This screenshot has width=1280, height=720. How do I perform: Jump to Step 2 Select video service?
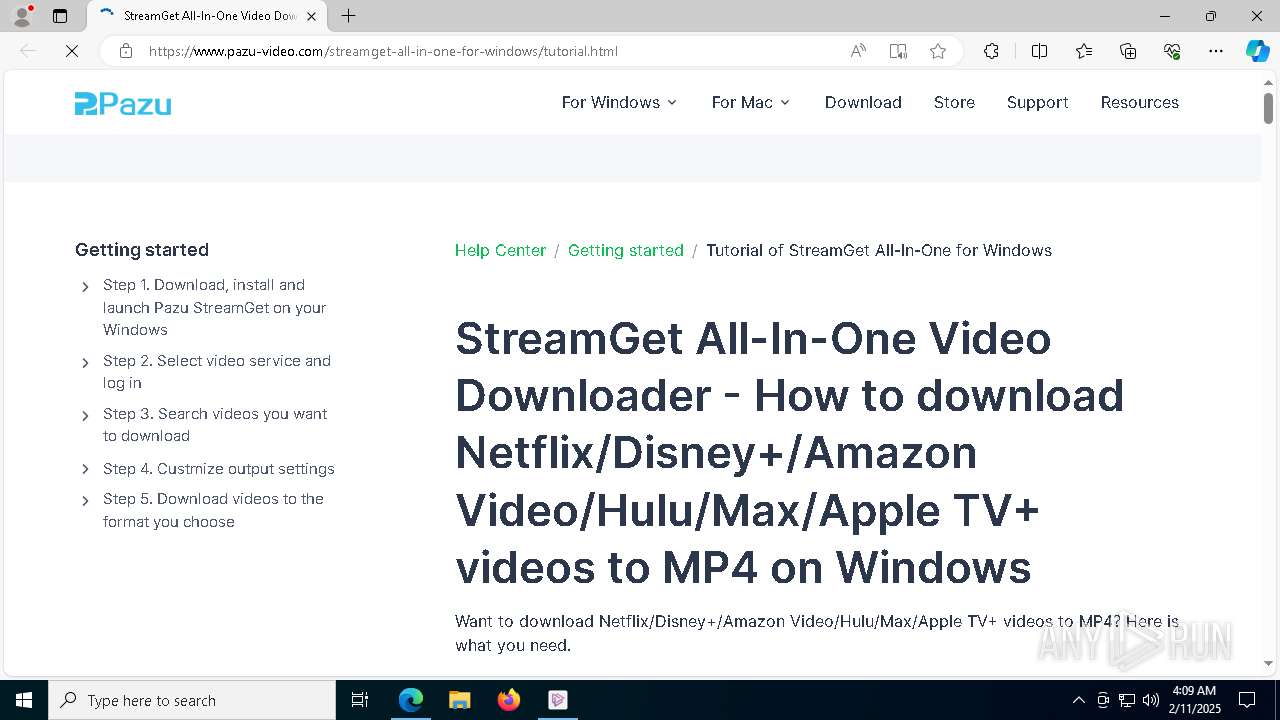(216, 372)
